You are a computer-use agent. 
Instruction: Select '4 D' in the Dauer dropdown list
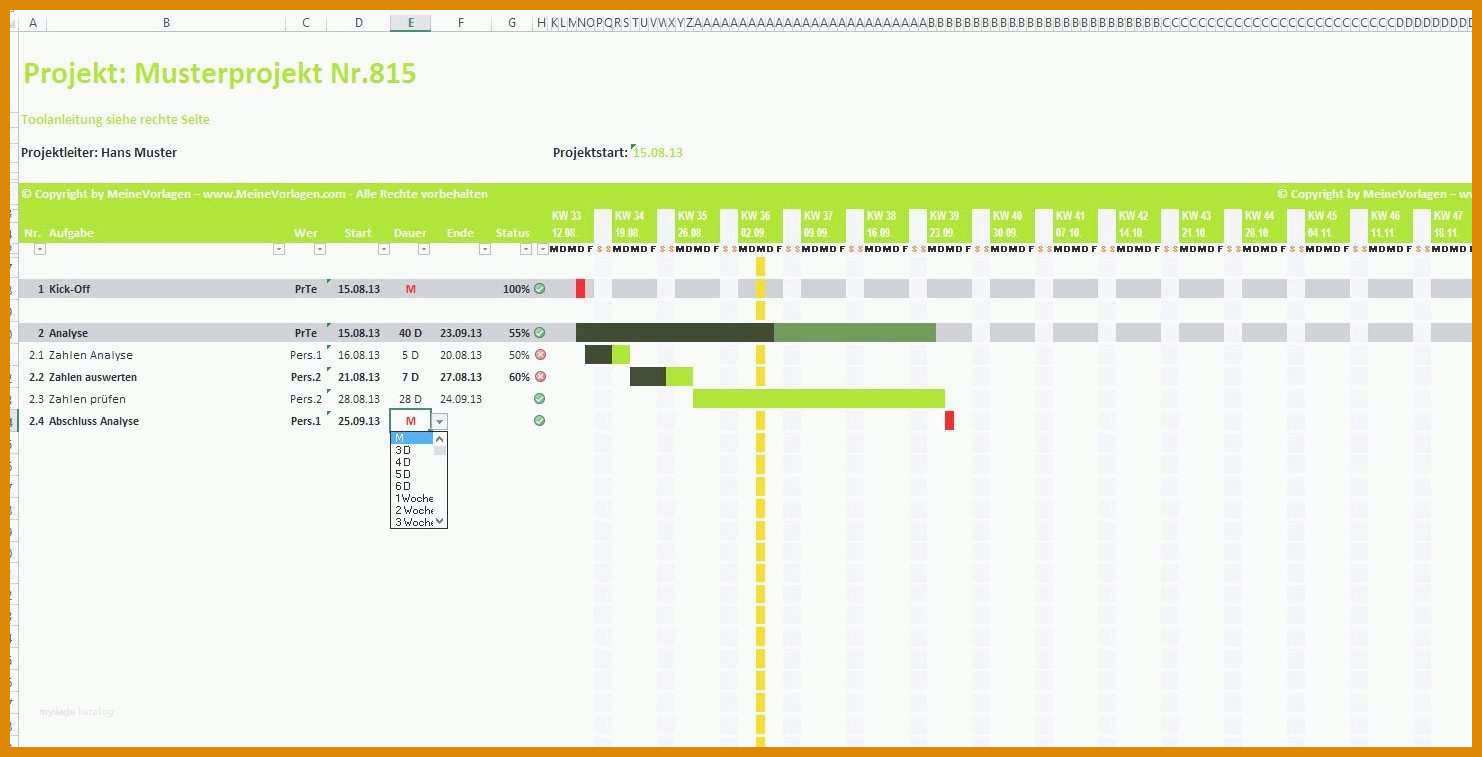click(411, 462)
